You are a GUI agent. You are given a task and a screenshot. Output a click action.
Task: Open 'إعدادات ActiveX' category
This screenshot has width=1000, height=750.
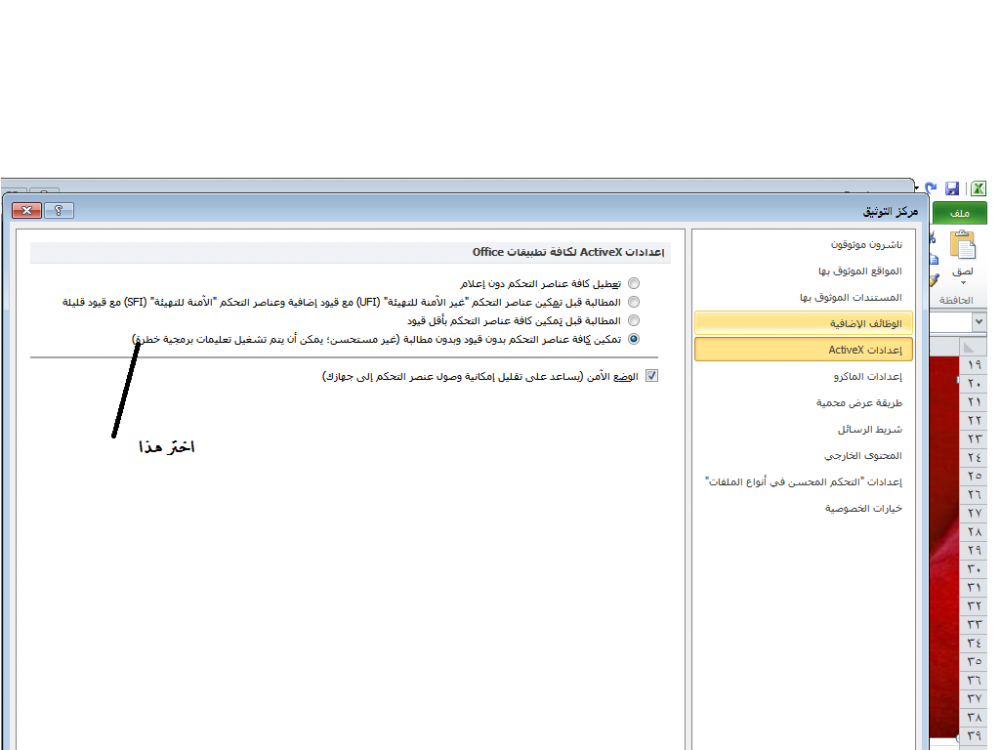(x=804, y=349)
